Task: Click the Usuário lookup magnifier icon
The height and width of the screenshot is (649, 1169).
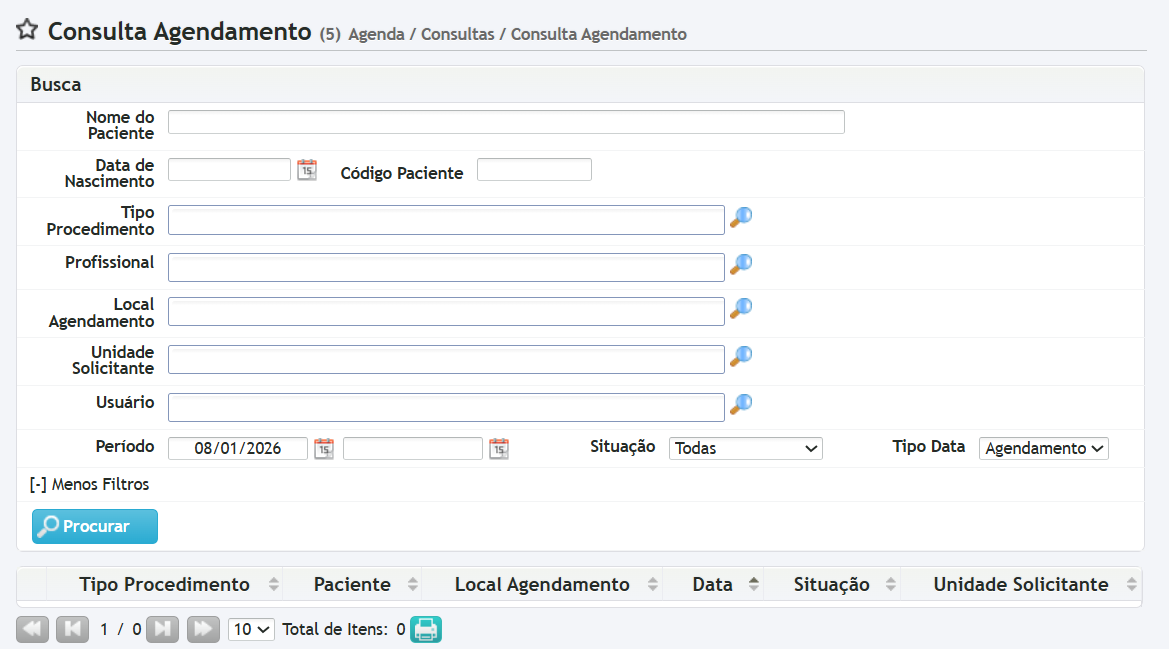Action: click(x=740, y=405)
